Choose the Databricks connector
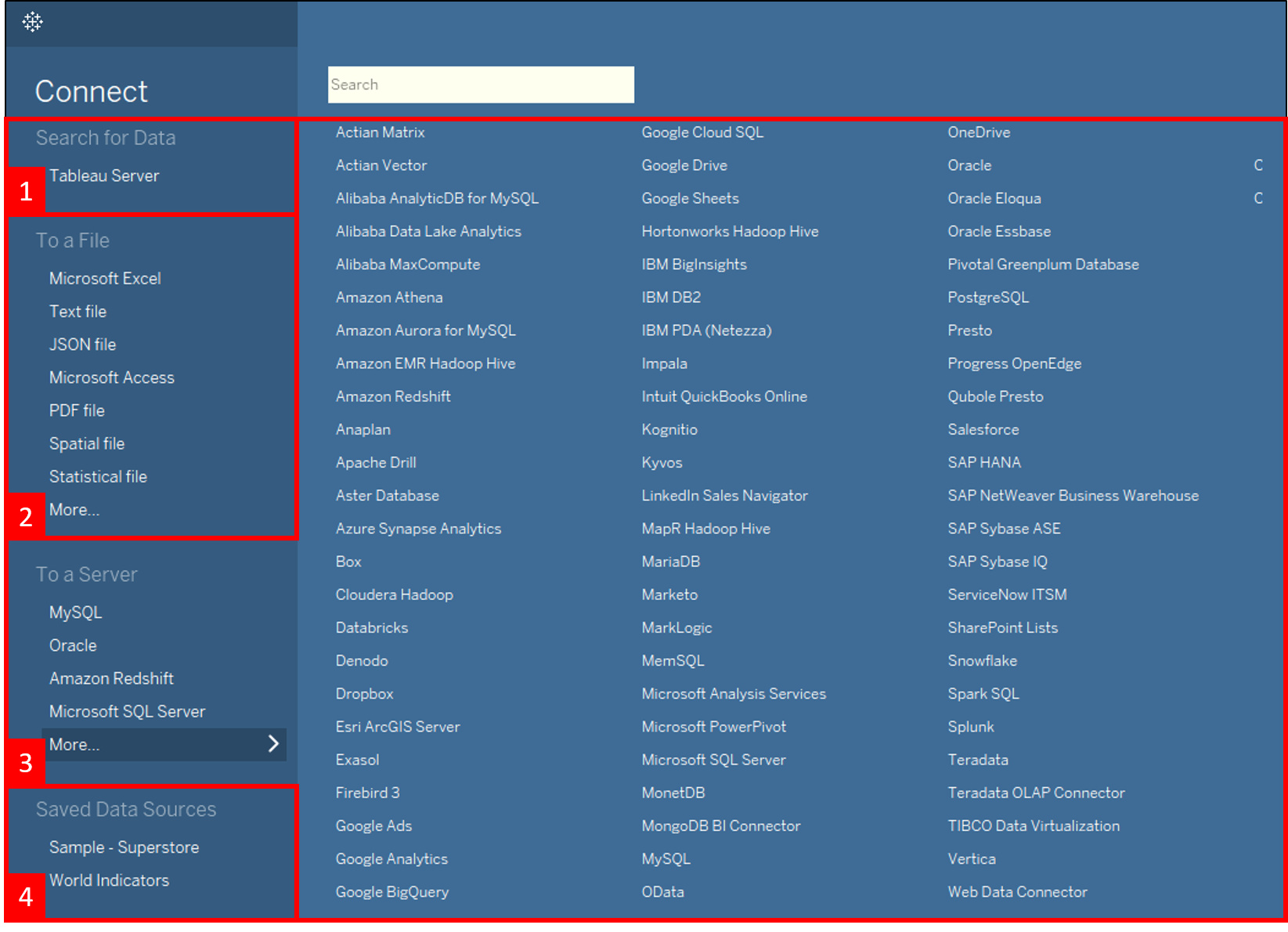 [372, 628]
